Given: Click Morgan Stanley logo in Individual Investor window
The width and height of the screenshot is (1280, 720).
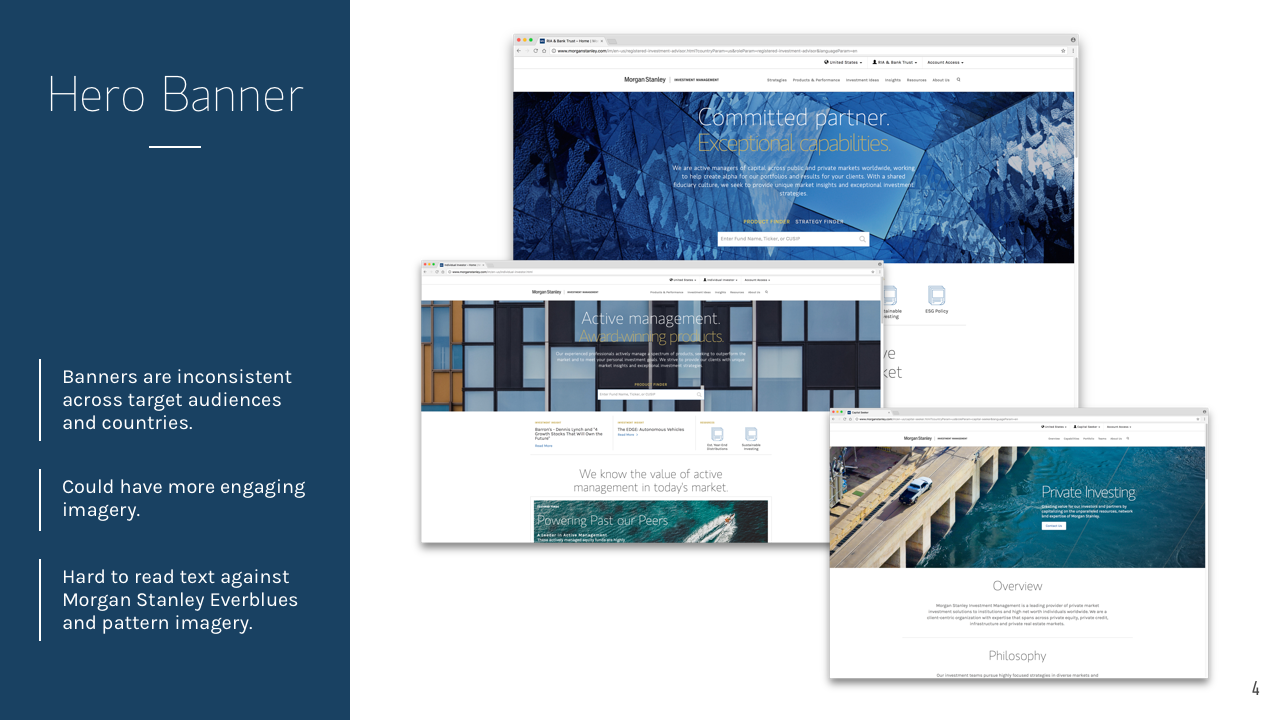Looking at the screenshot, I should [547, 292].
